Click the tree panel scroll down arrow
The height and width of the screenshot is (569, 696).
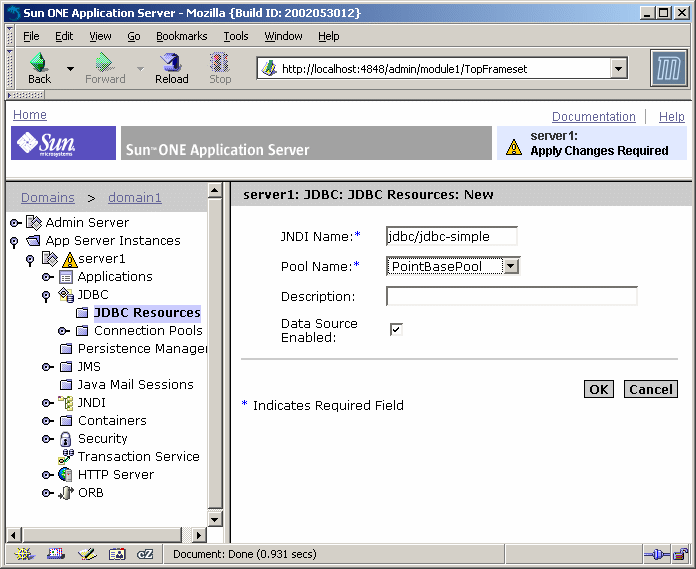[215, 519]
